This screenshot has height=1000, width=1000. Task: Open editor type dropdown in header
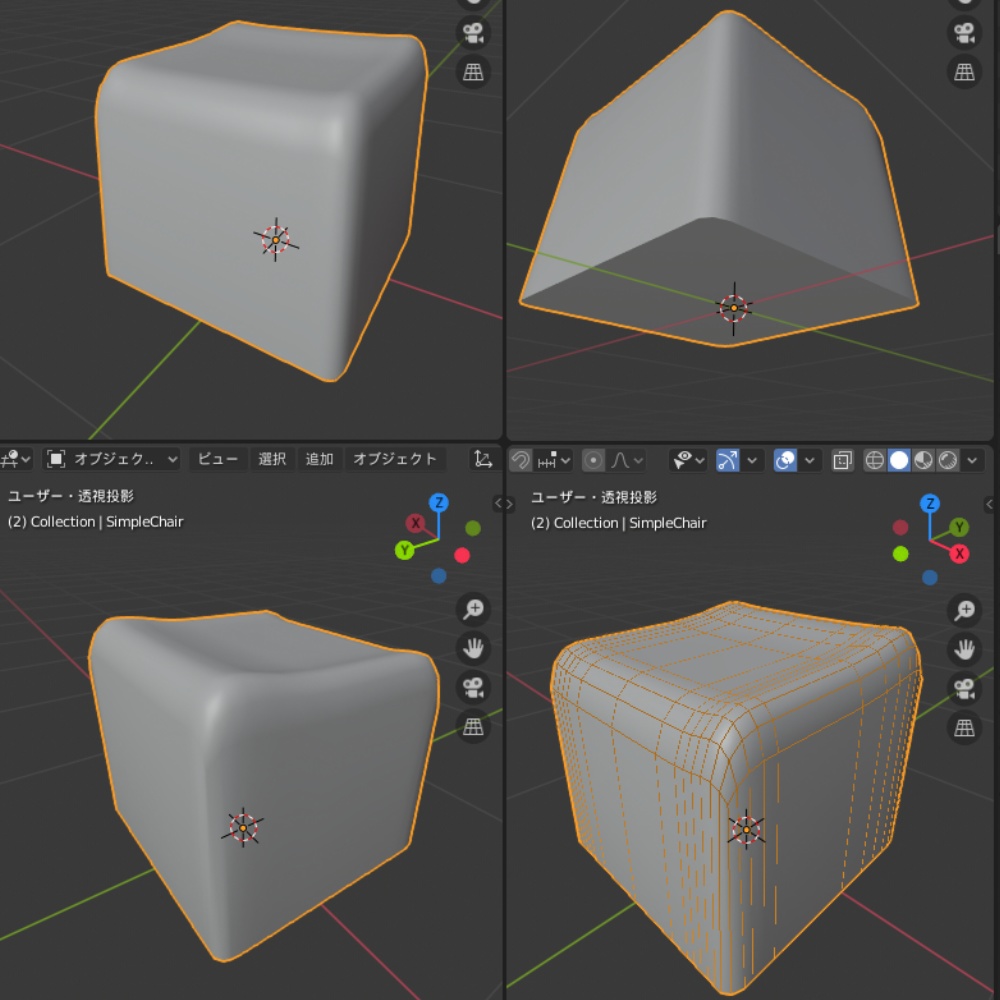[x=15, y=459]
